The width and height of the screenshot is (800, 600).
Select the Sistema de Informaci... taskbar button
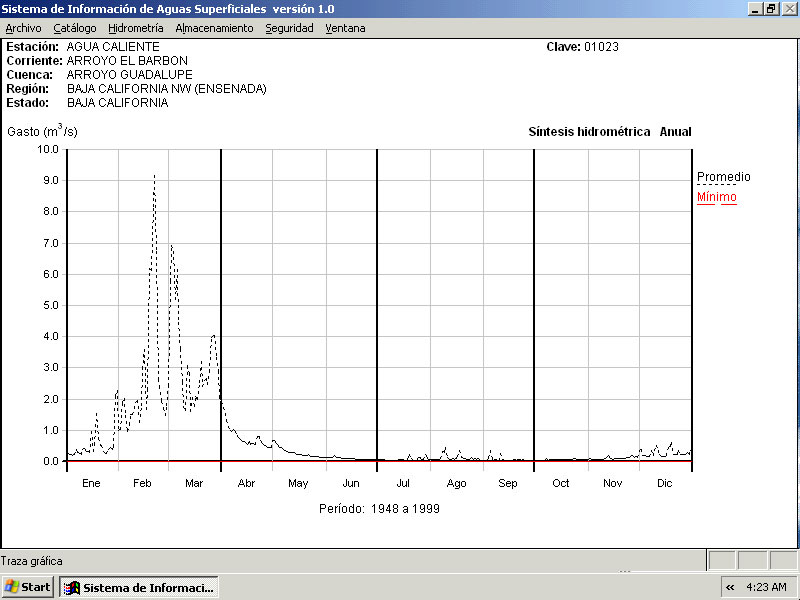[138, 587]
